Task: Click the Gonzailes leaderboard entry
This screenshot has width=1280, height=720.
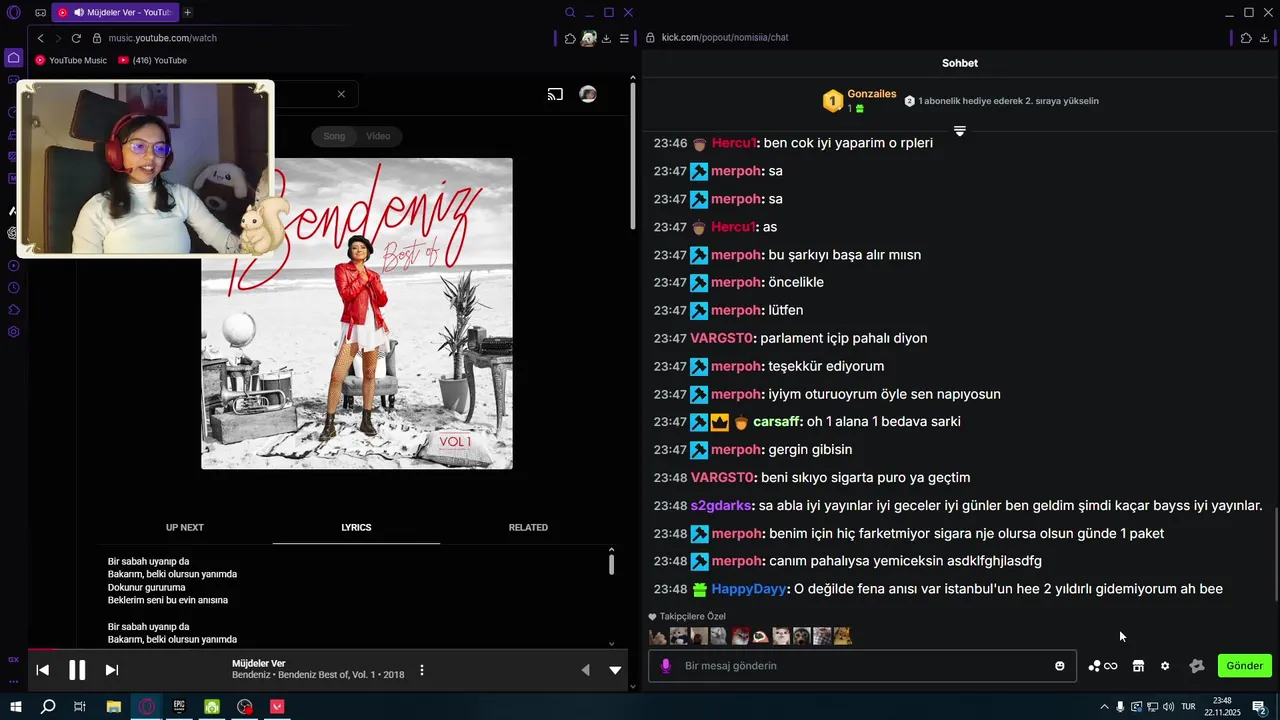Action: pyautogui.click(x=860, y=101)
